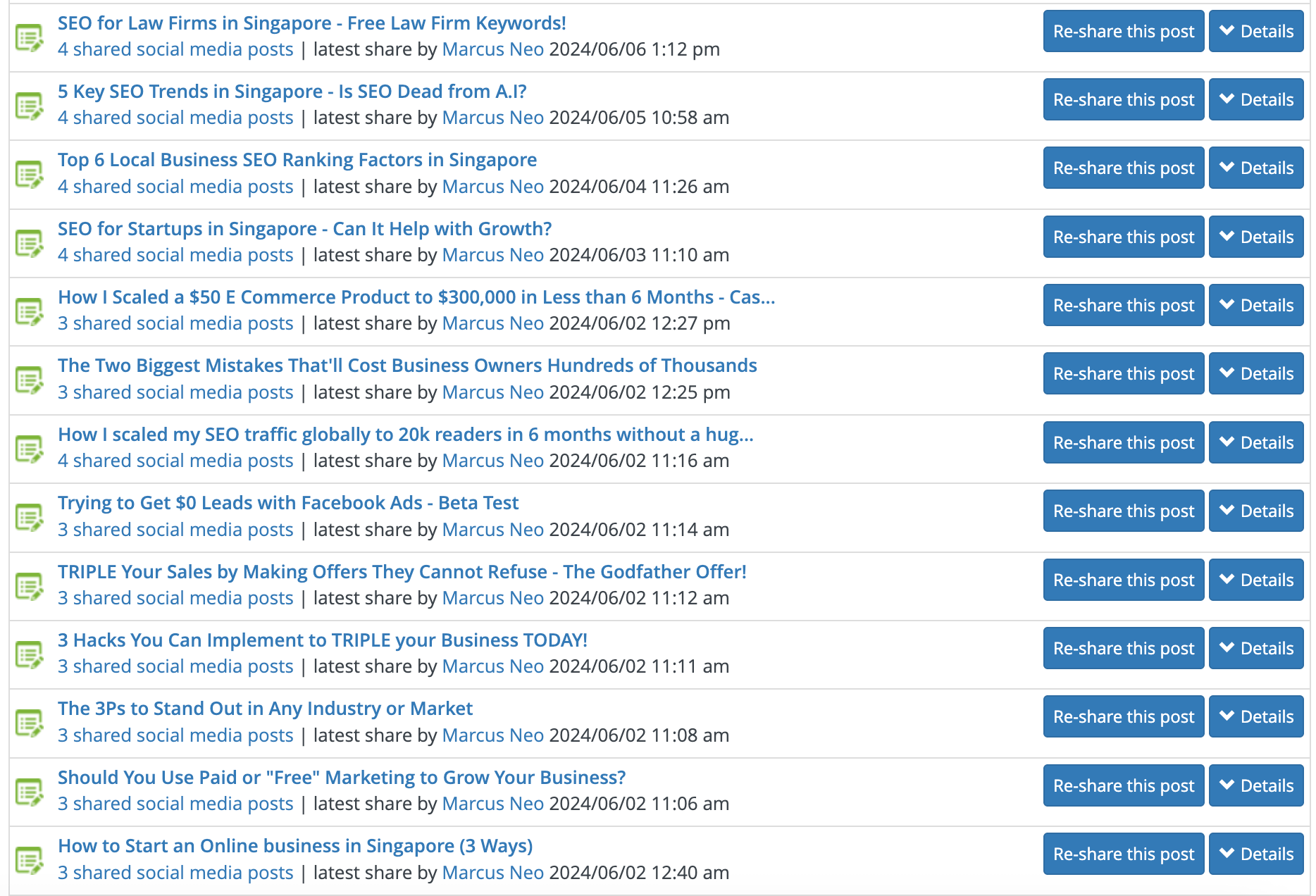Click post icon next to The 3Ps post

30,723
